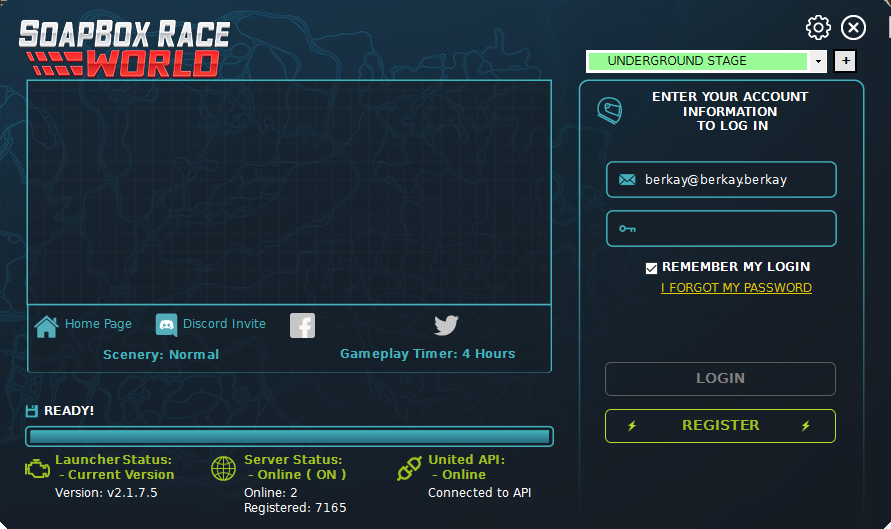Screen dimensions: 891x529
Task: Click the Launcher Status: heading
Action: point(114,460)
